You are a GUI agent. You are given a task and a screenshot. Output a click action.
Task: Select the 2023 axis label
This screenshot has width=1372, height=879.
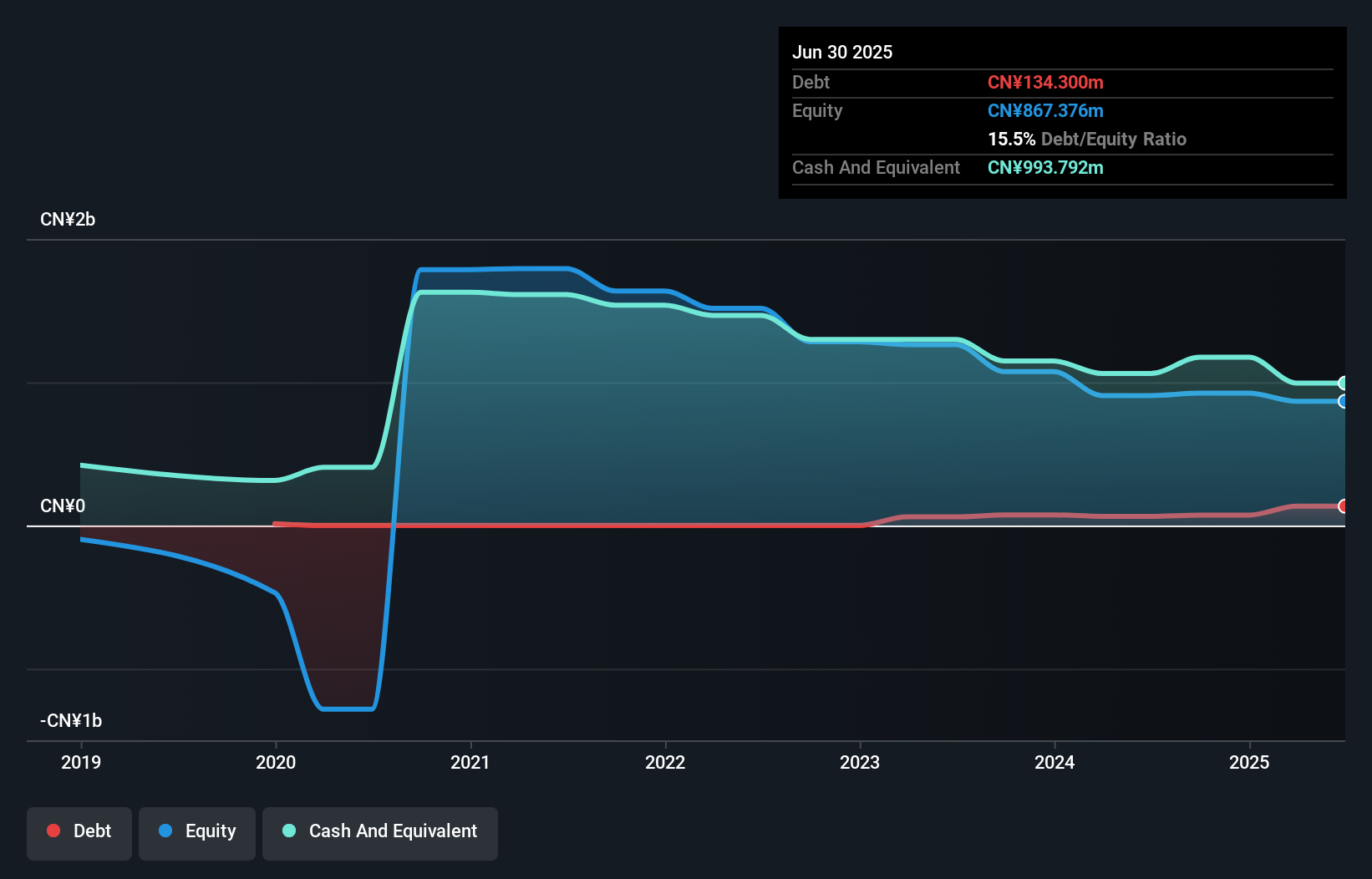tap(861, 762)
